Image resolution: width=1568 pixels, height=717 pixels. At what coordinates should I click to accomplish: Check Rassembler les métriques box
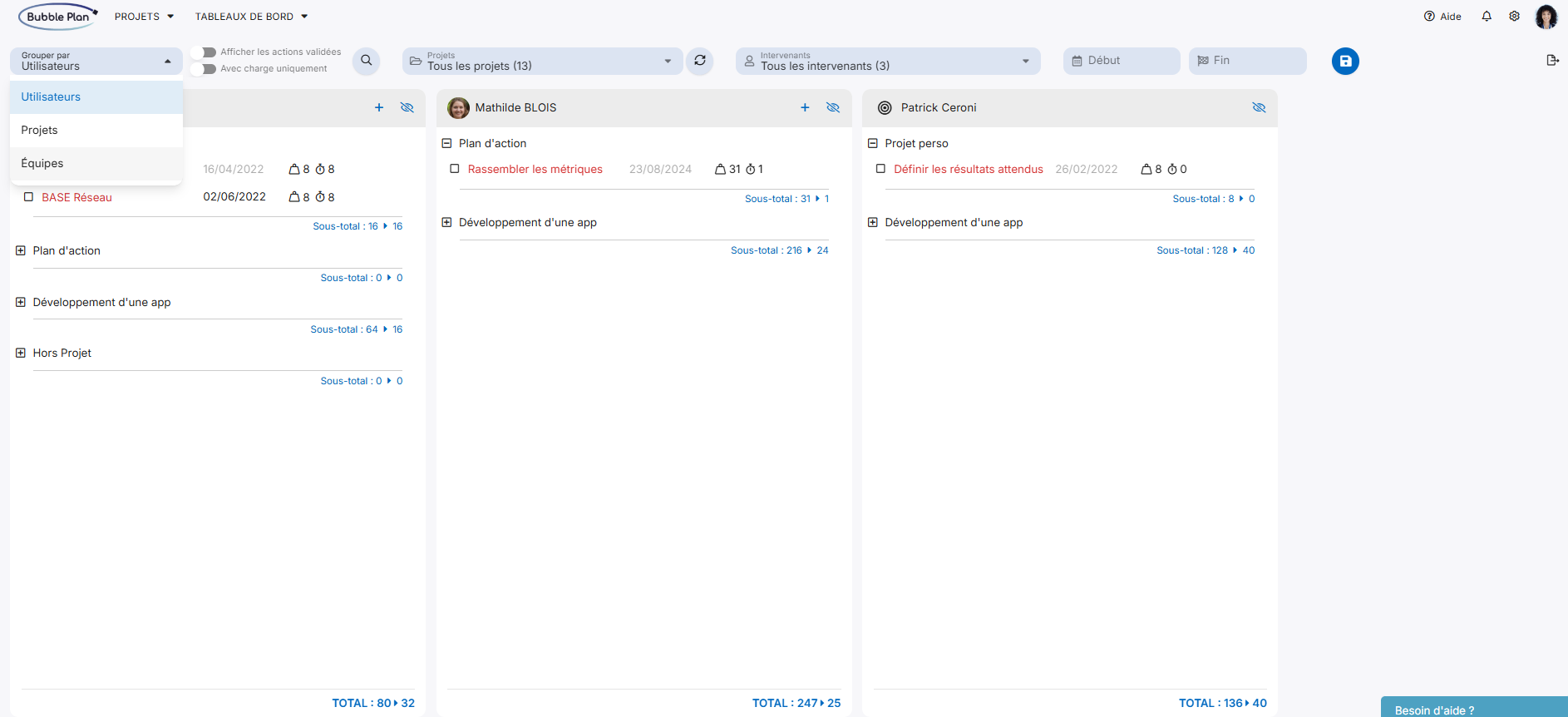[455, 169]
